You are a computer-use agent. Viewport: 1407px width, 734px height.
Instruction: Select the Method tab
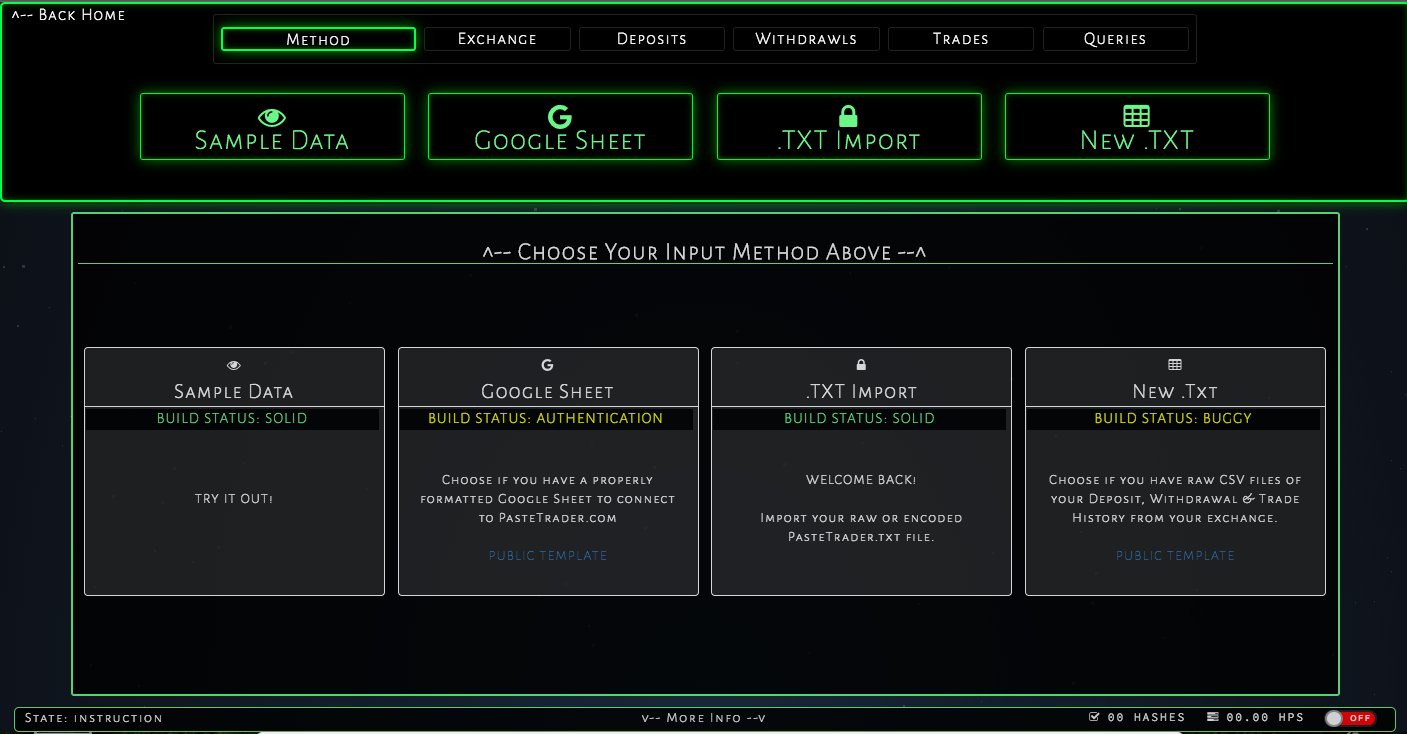coord(318,39)
